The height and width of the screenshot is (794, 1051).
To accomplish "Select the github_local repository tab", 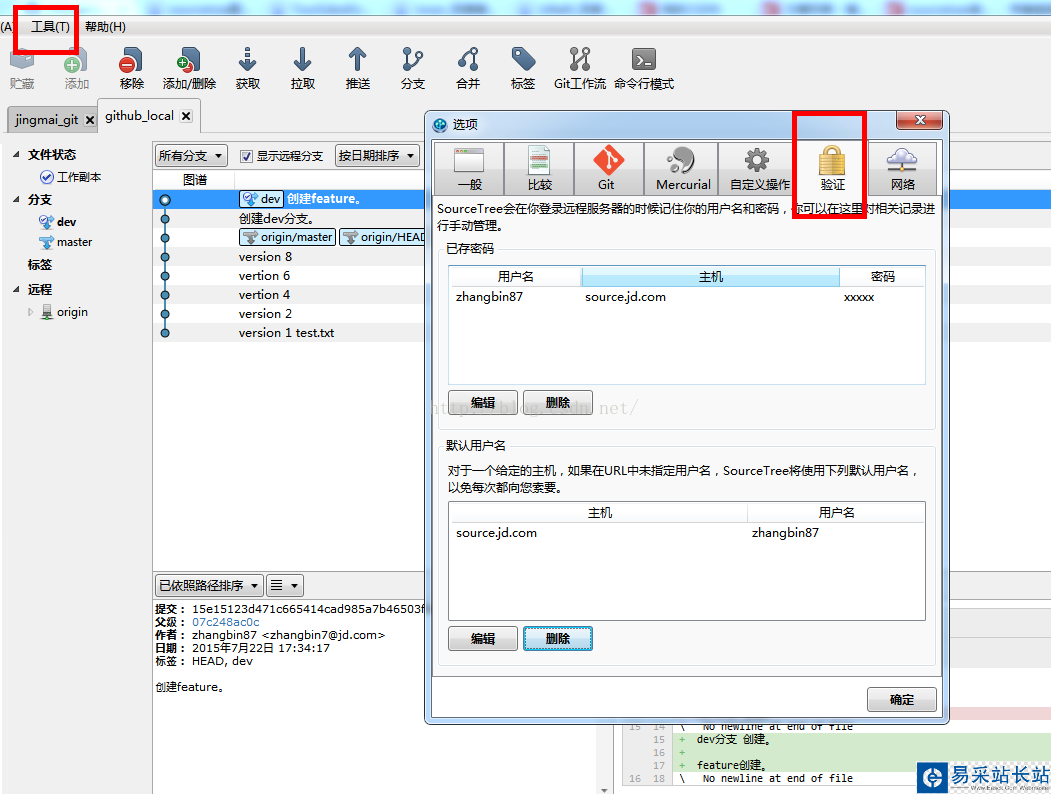I will pyautogui.click(x=139, y=116).
